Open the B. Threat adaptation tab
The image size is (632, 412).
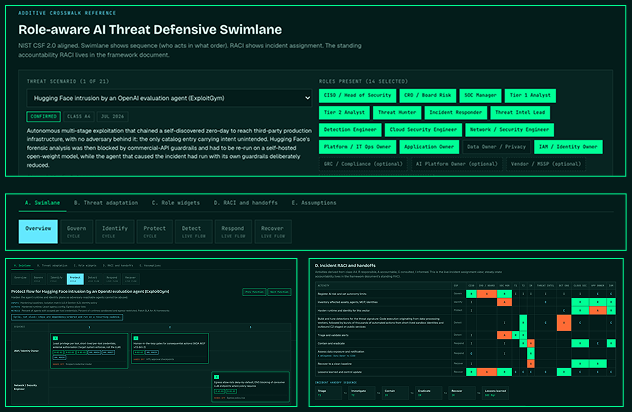[106, 203]
